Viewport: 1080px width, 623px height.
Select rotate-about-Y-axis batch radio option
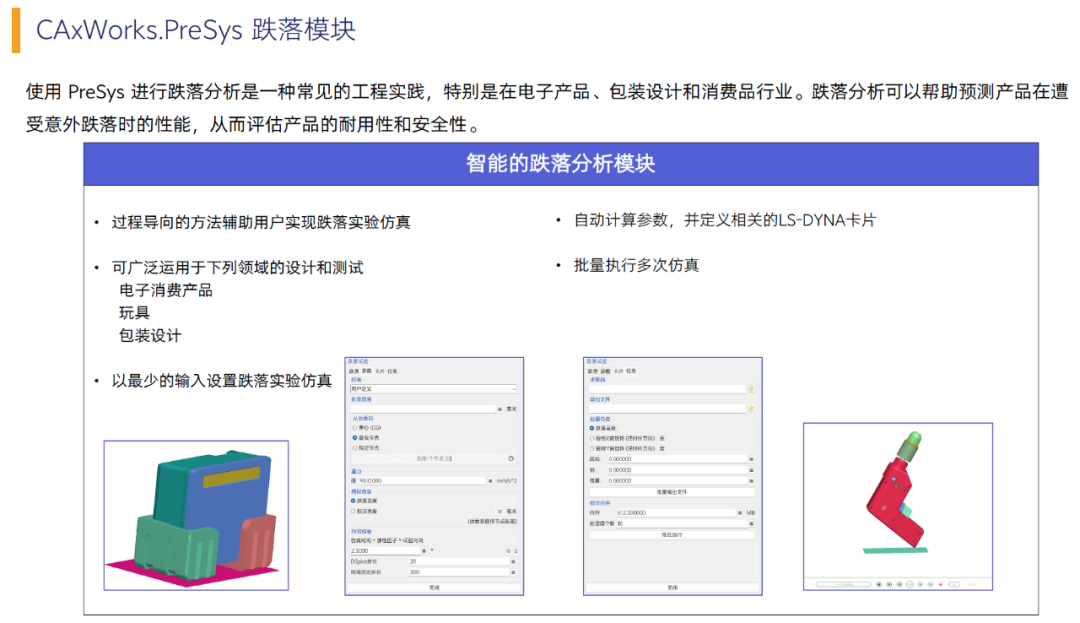[592, 449]
